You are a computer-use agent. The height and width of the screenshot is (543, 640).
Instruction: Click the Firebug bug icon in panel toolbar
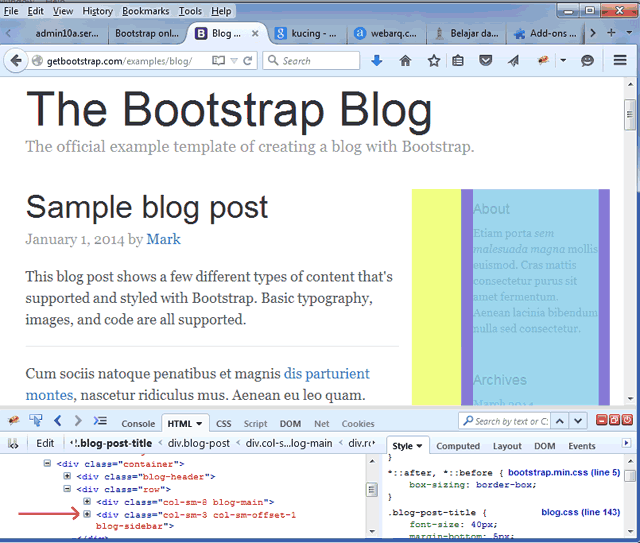coord(14,420)
